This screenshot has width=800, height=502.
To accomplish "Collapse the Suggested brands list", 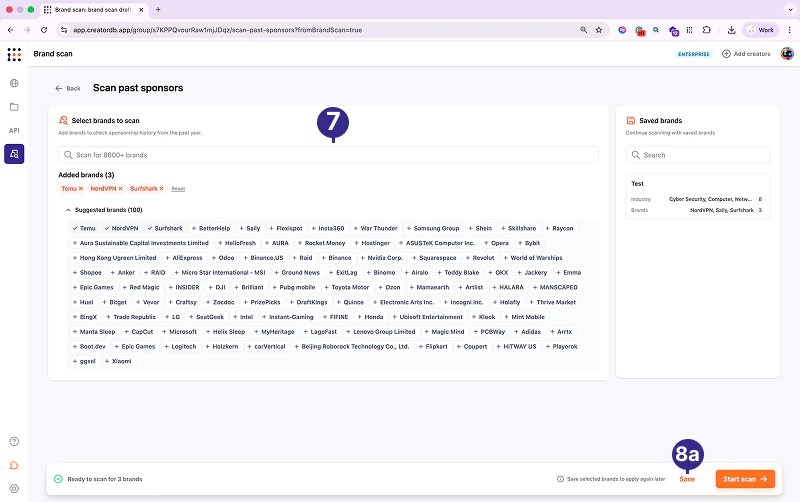I will pyautogui.click(x=68, y=210).
